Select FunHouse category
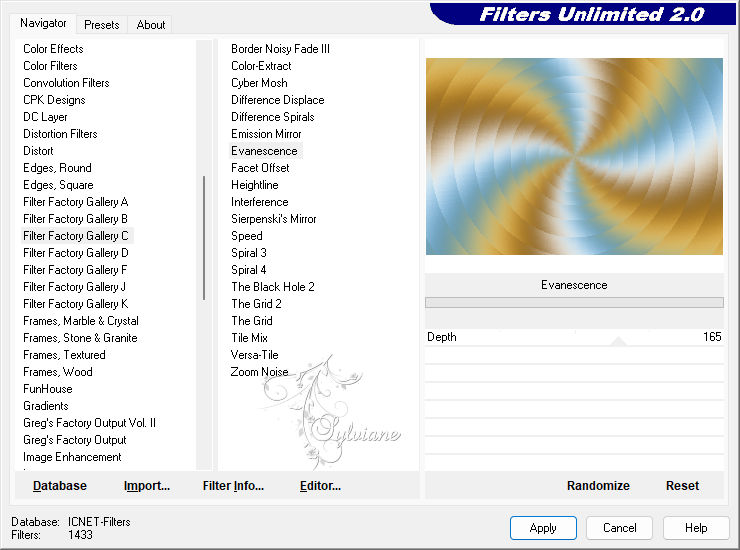Image resolution: width=740 pixels, height=550 pixels. (48, 389)
